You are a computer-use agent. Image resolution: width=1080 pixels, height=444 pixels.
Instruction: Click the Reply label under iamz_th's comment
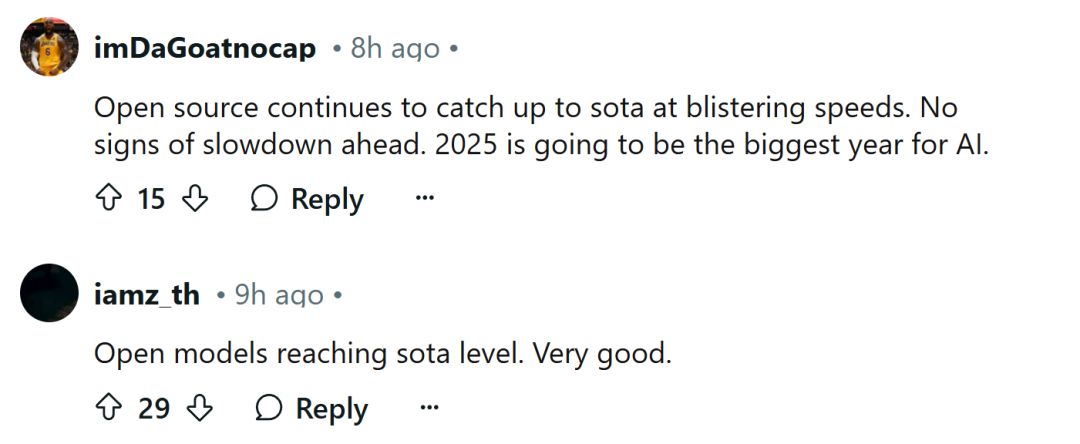(x=332, y=410)
